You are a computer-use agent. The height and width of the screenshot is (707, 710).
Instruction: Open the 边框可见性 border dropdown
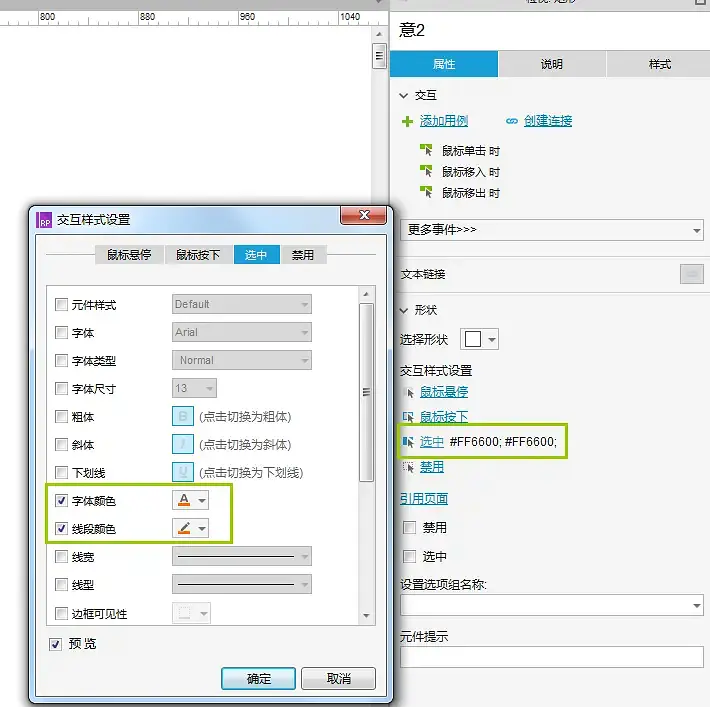(191, 613)
